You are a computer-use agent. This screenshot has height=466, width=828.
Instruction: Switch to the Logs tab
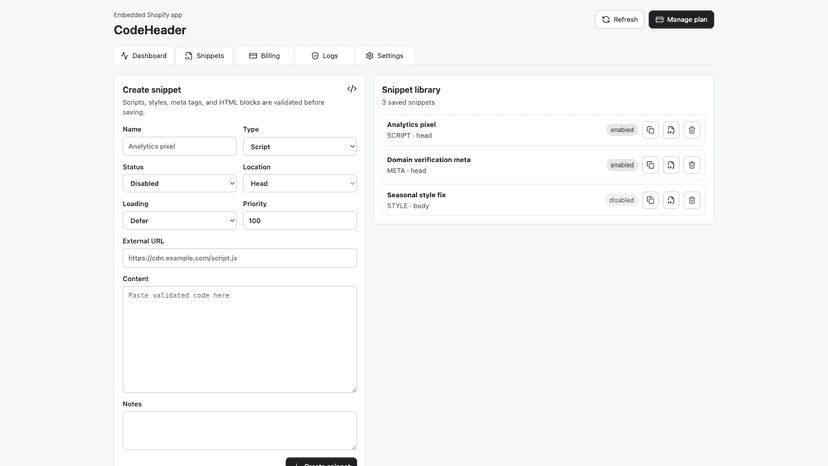coord(325,55)
